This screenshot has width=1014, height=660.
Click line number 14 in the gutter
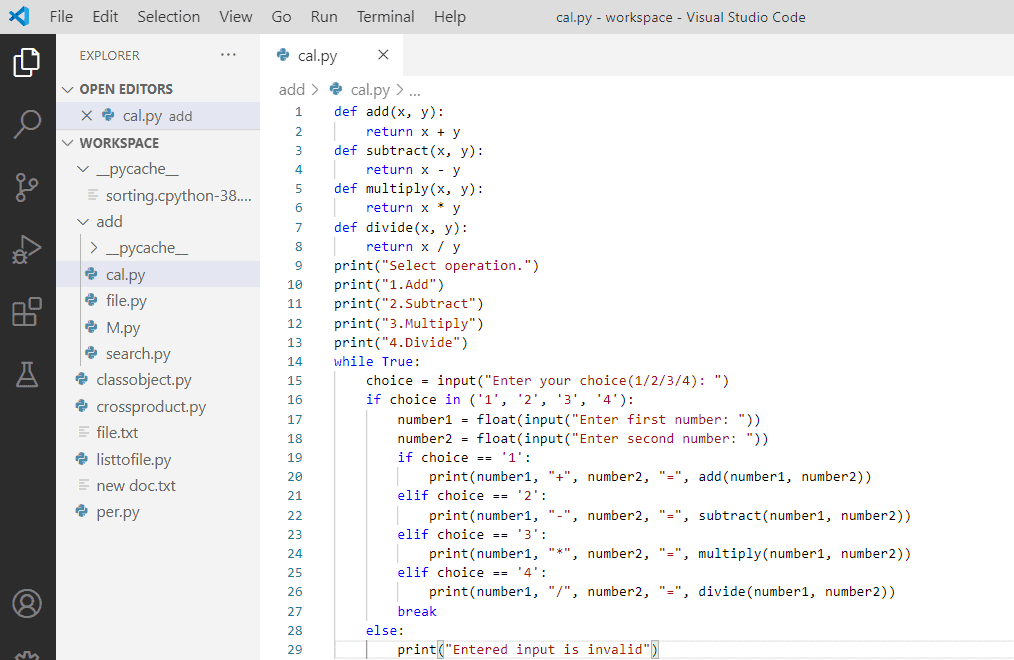(294, 361)
